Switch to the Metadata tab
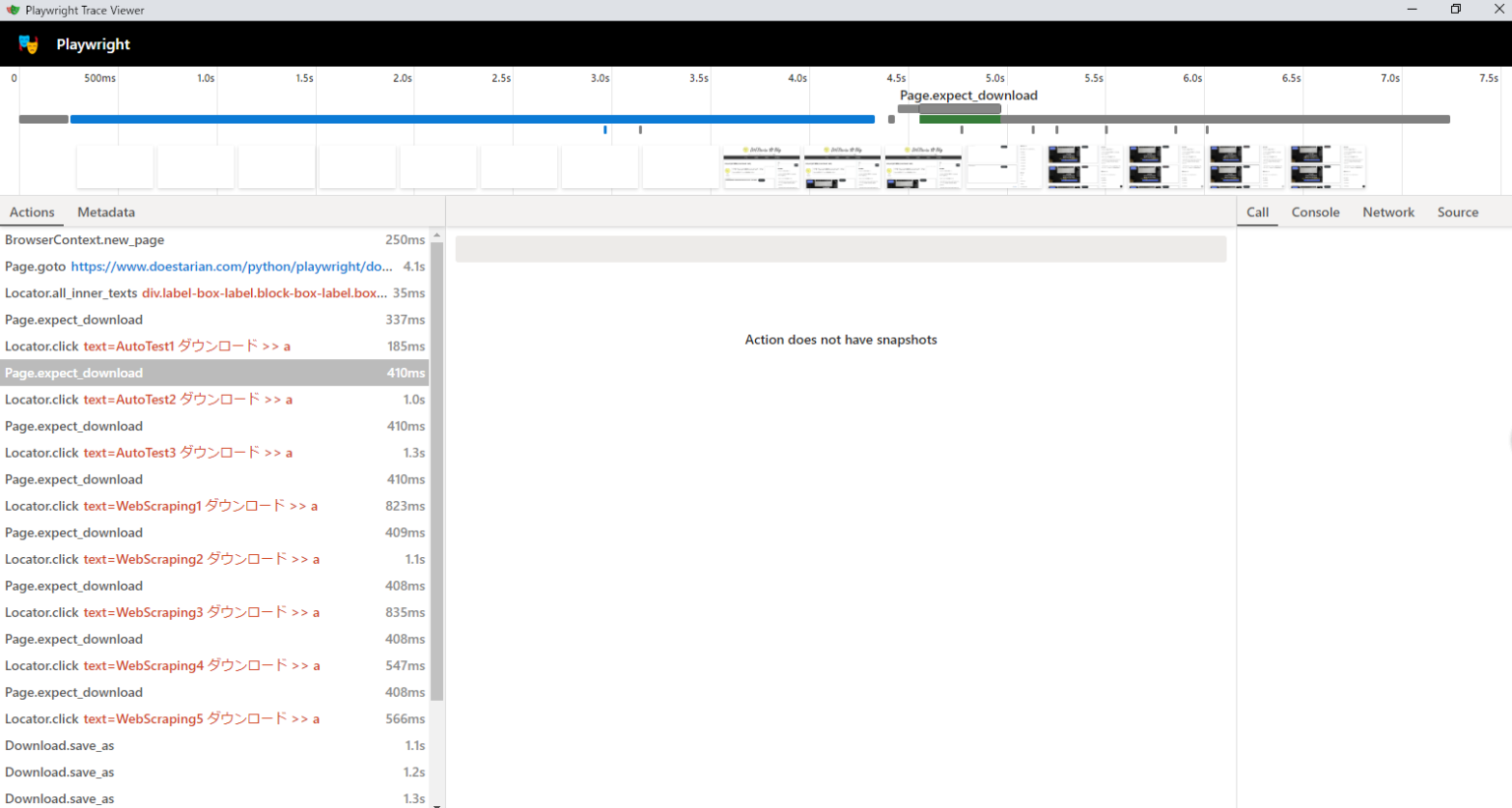This screenshot has height=808, width=1512. [105, 212]
